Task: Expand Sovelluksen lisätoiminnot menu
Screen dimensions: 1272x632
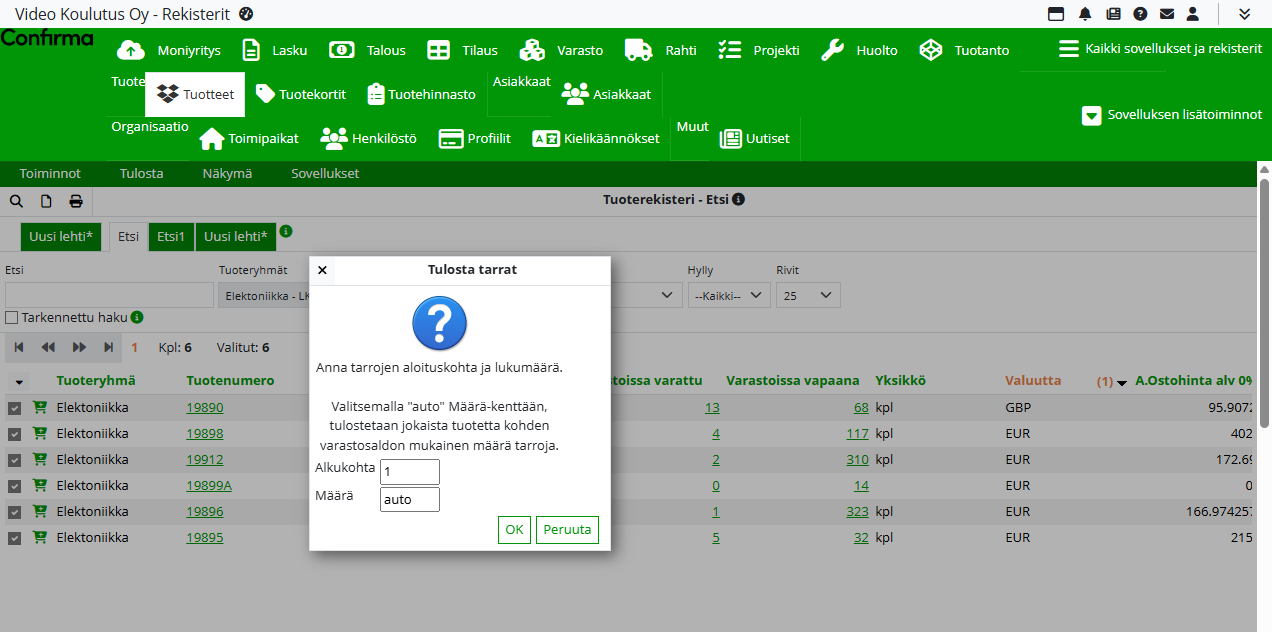Action: pyautogui.click(x=1172, y=115)
